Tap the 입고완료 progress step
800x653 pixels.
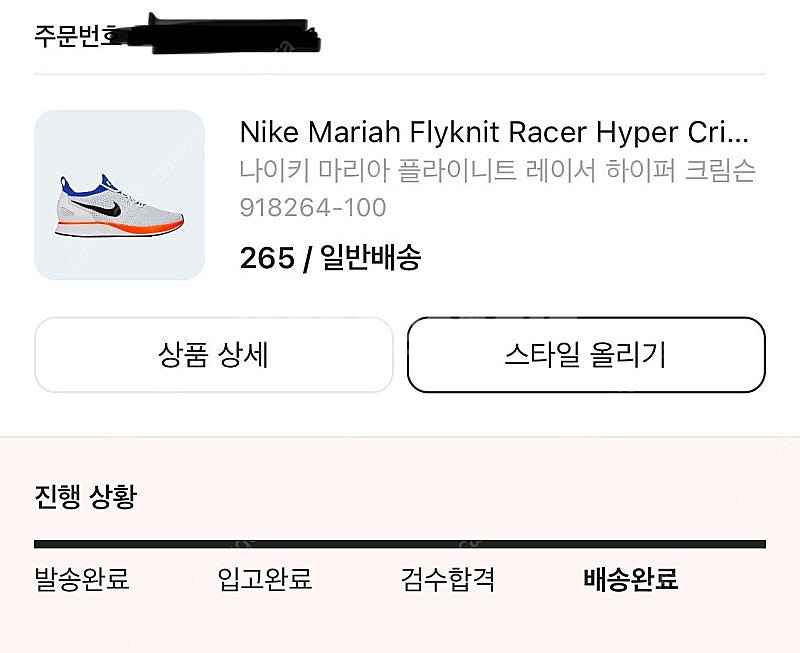(265, 579)
